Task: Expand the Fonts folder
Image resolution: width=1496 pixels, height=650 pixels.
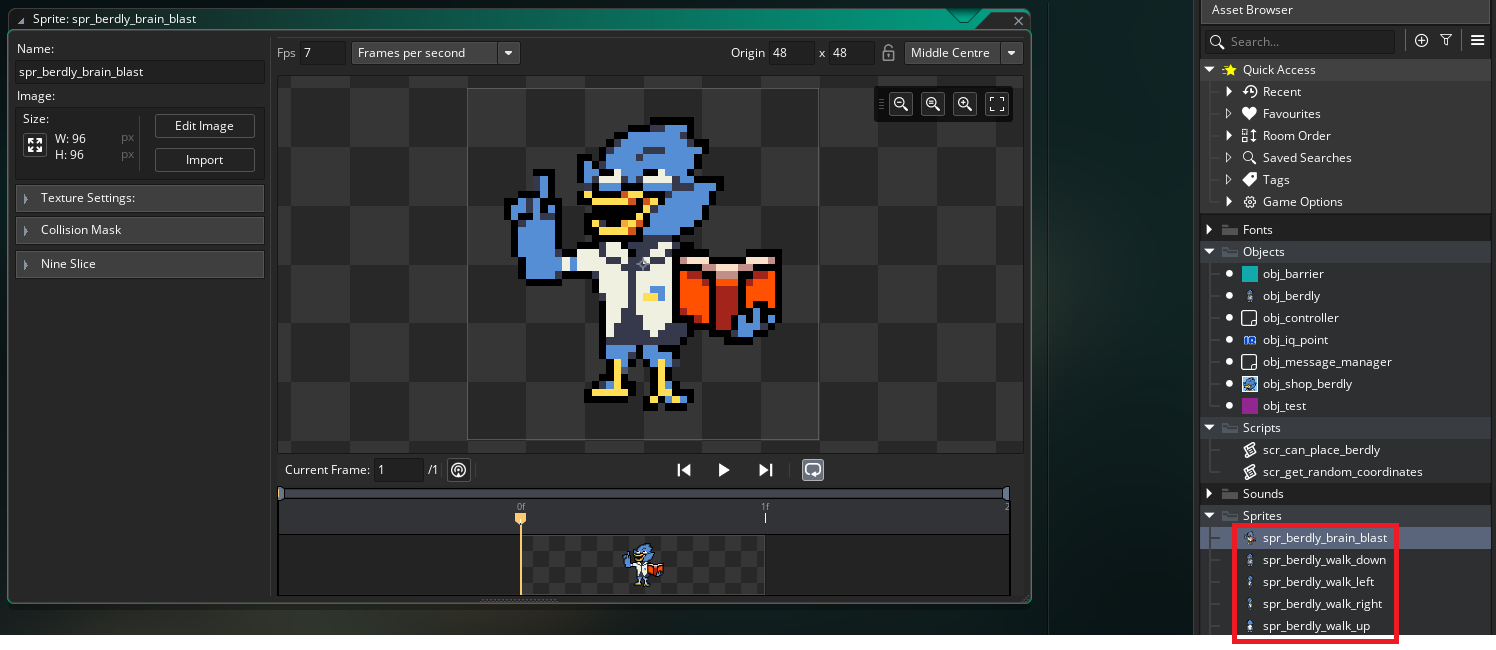Action: (1210, 230)
